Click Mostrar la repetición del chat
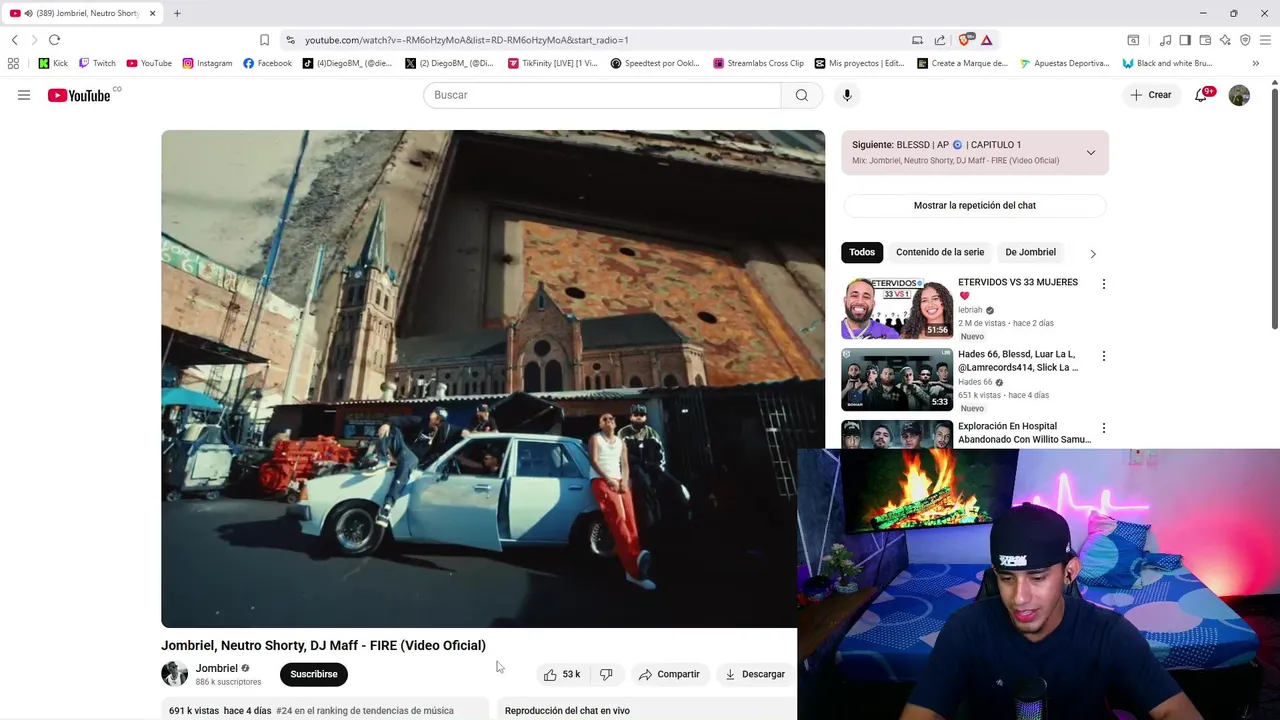The height and width of the screenshot is (720, 1280). pos(975,205)
